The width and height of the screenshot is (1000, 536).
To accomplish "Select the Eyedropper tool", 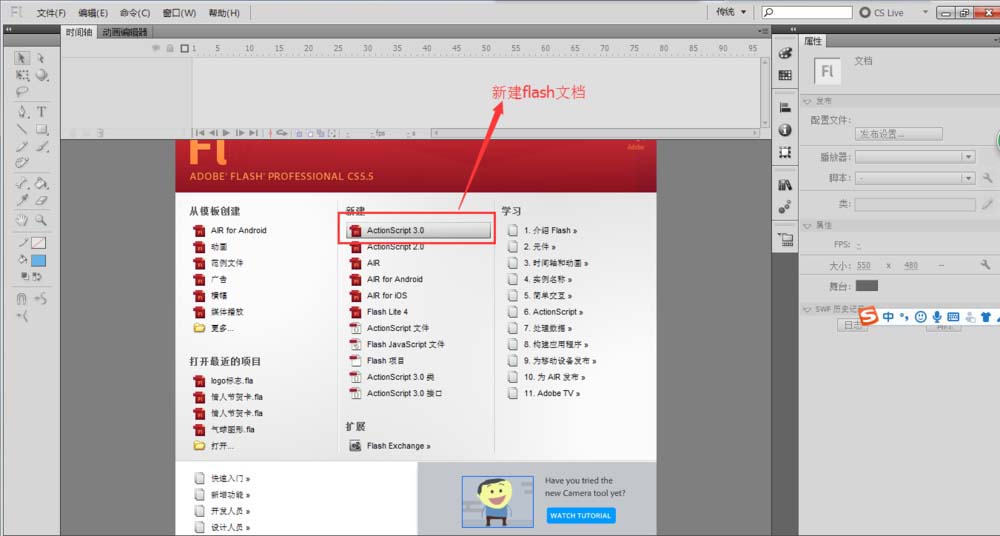I will pos(22,200).
